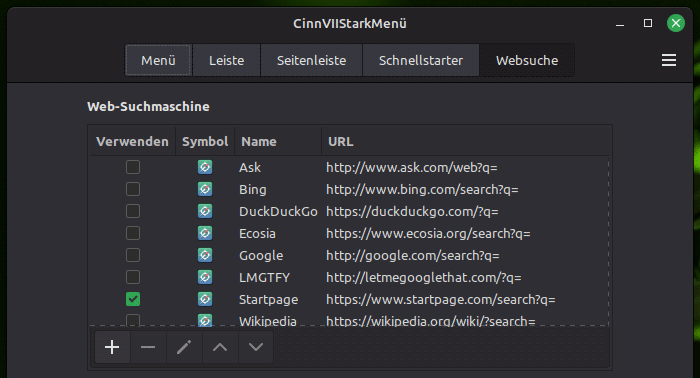Image resolution: width=700 pixels, height=378 pixels.
Task: Click the Bing row symbol icon
Action: pyautogui.click(x=205, y=189)
